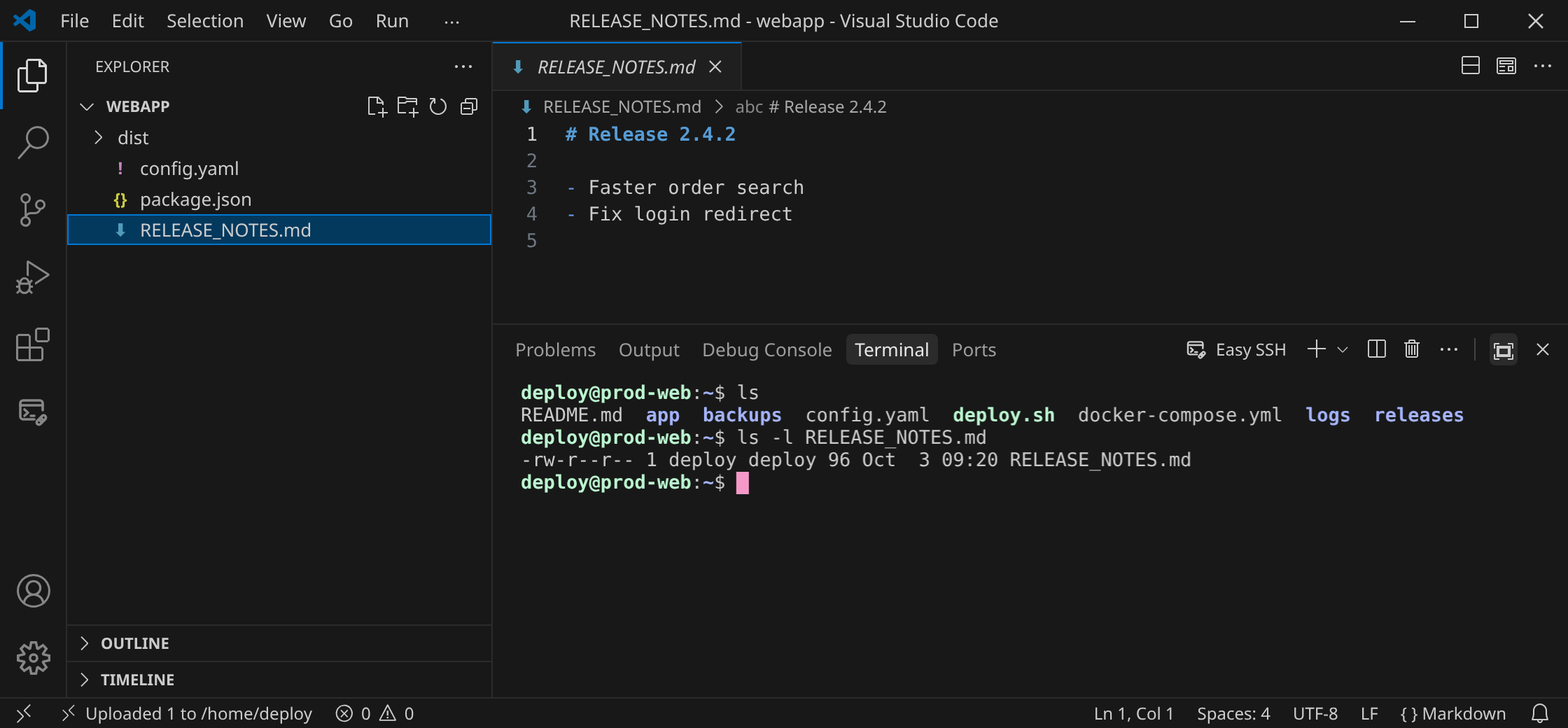1568x728 pixels.
Task: Collapse all folders in explorer
Action: pos(469,106)
